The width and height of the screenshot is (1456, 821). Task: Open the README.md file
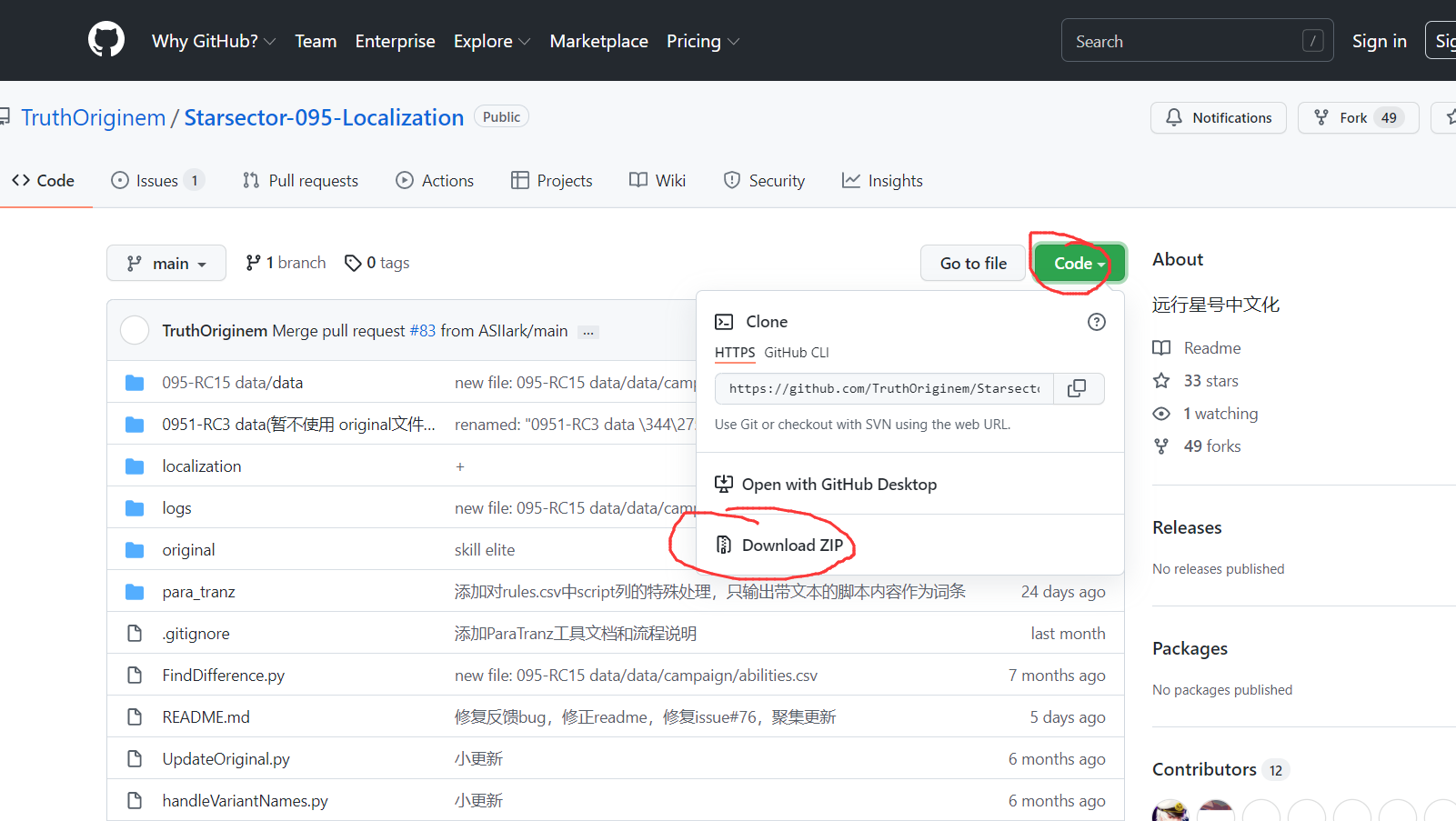coord(206,717)
